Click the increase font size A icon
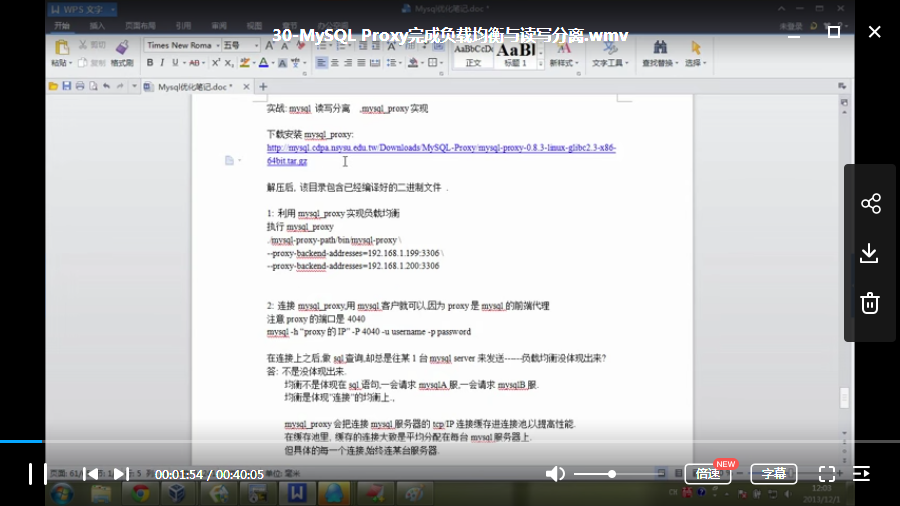 pos(269,46)
